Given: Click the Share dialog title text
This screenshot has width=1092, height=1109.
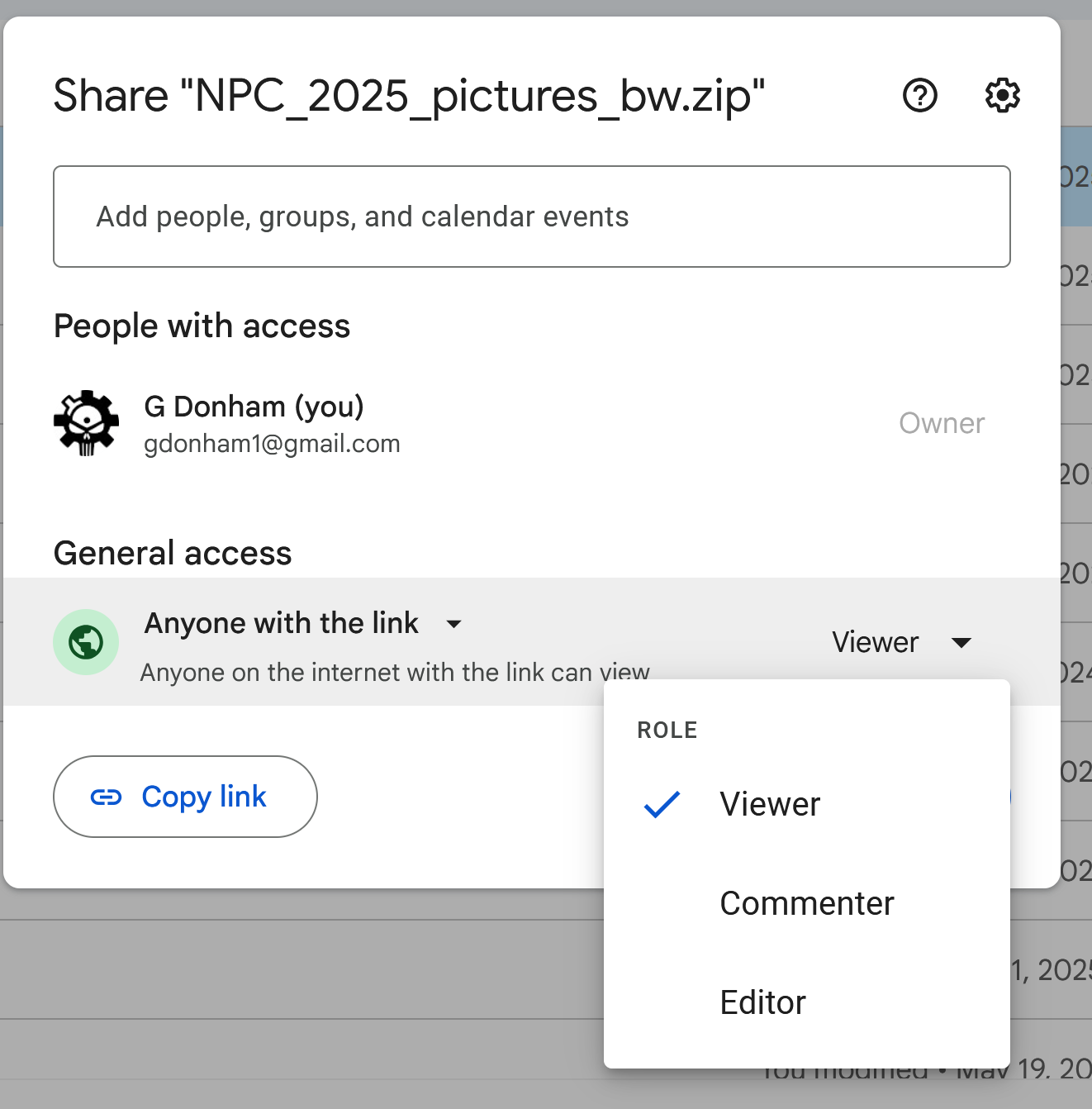Looking at the screenshot, I should pyautogui.click(x=409, y=96).
